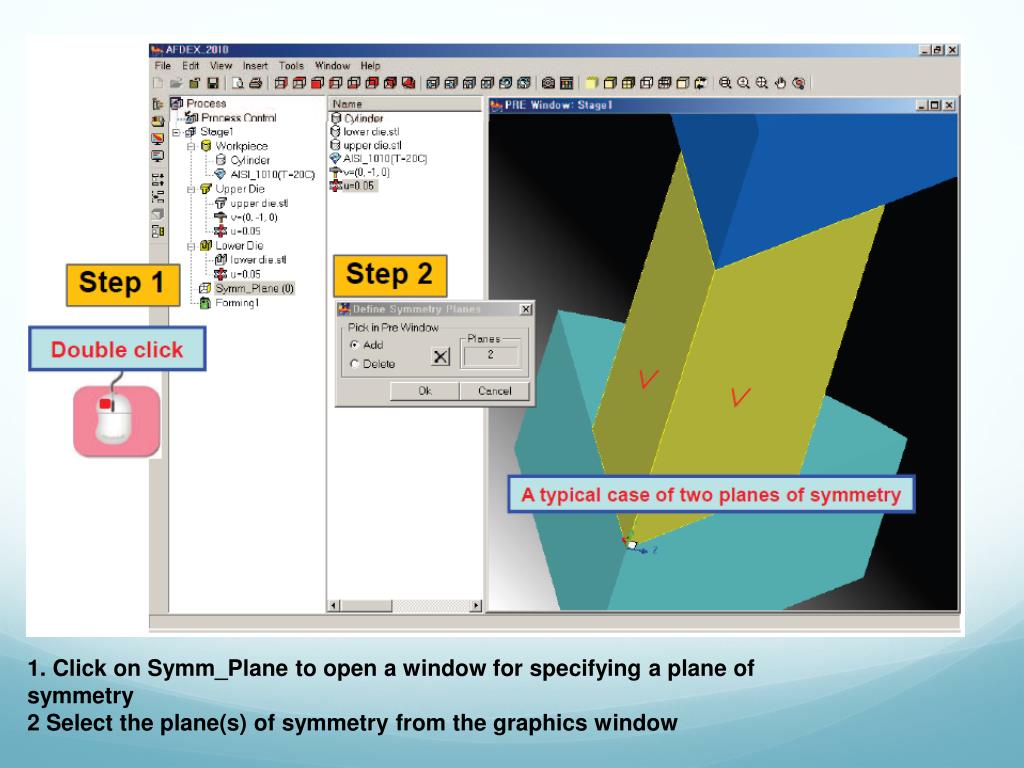This screenshot has height=768, width=1024.
Task: Collapse the Lower Die tree node
Action: 191,246
